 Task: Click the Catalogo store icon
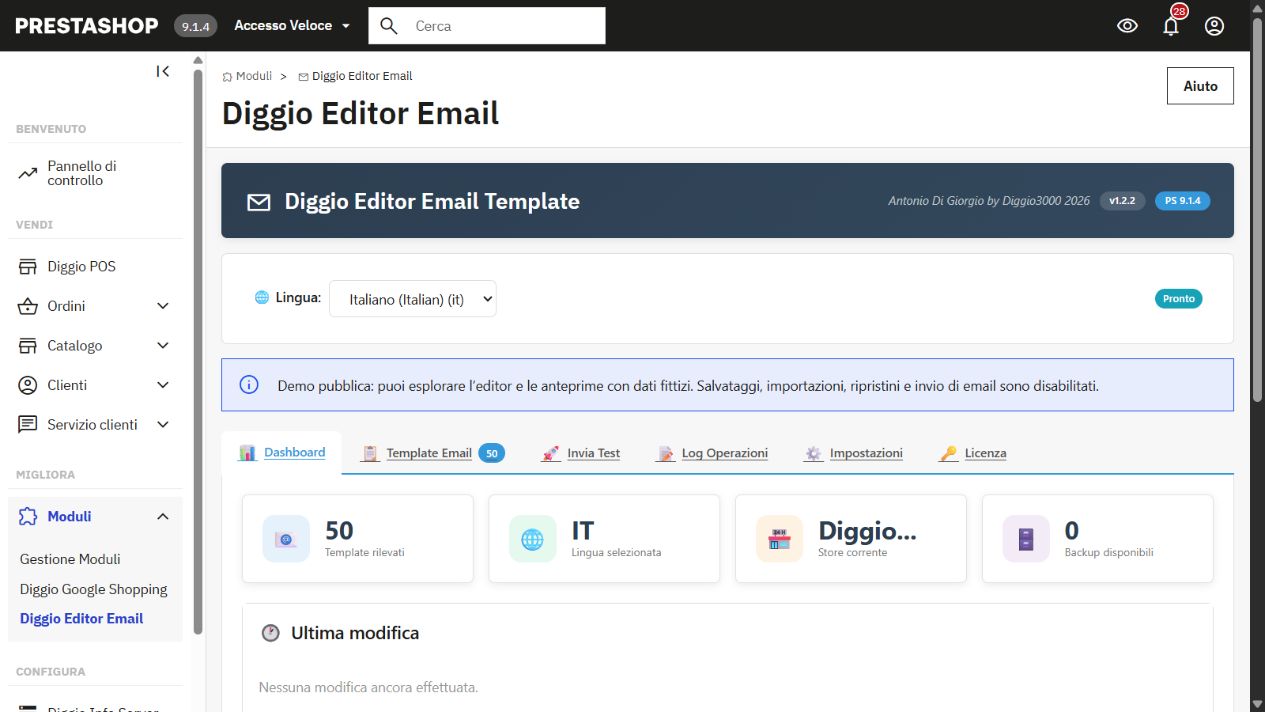(28, 346)
